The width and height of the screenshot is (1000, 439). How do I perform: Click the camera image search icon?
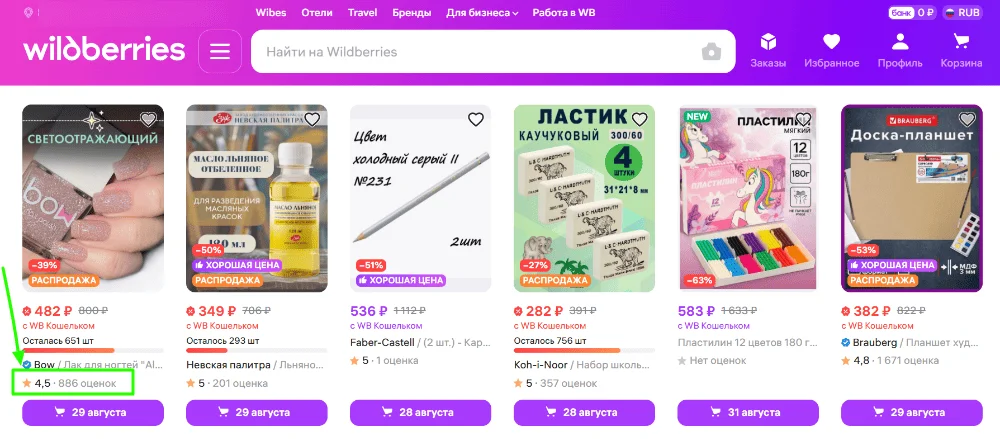point(711,52)
